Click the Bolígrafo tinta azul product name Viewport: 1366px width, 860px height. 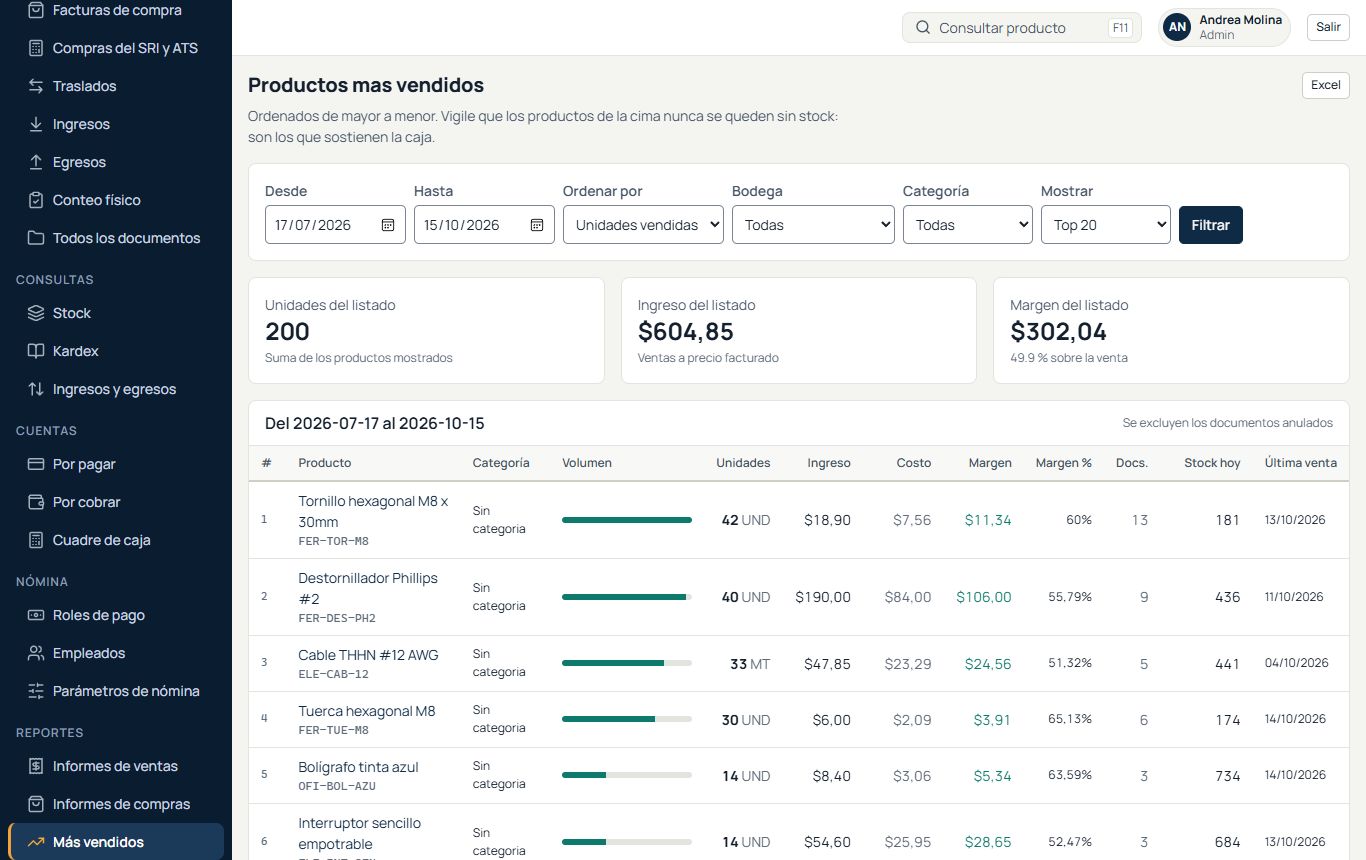point(358,767)
